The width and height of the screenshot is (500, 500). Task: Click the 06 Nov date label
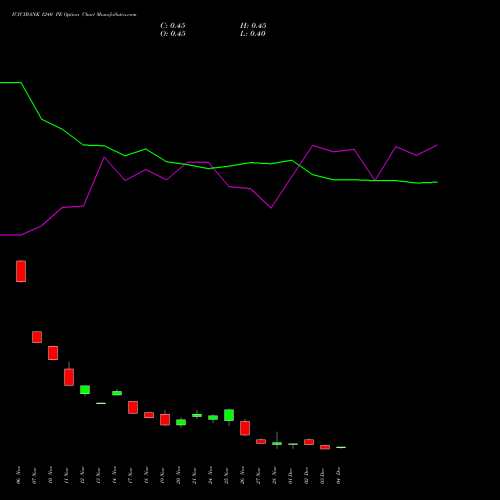pos(18,475)
